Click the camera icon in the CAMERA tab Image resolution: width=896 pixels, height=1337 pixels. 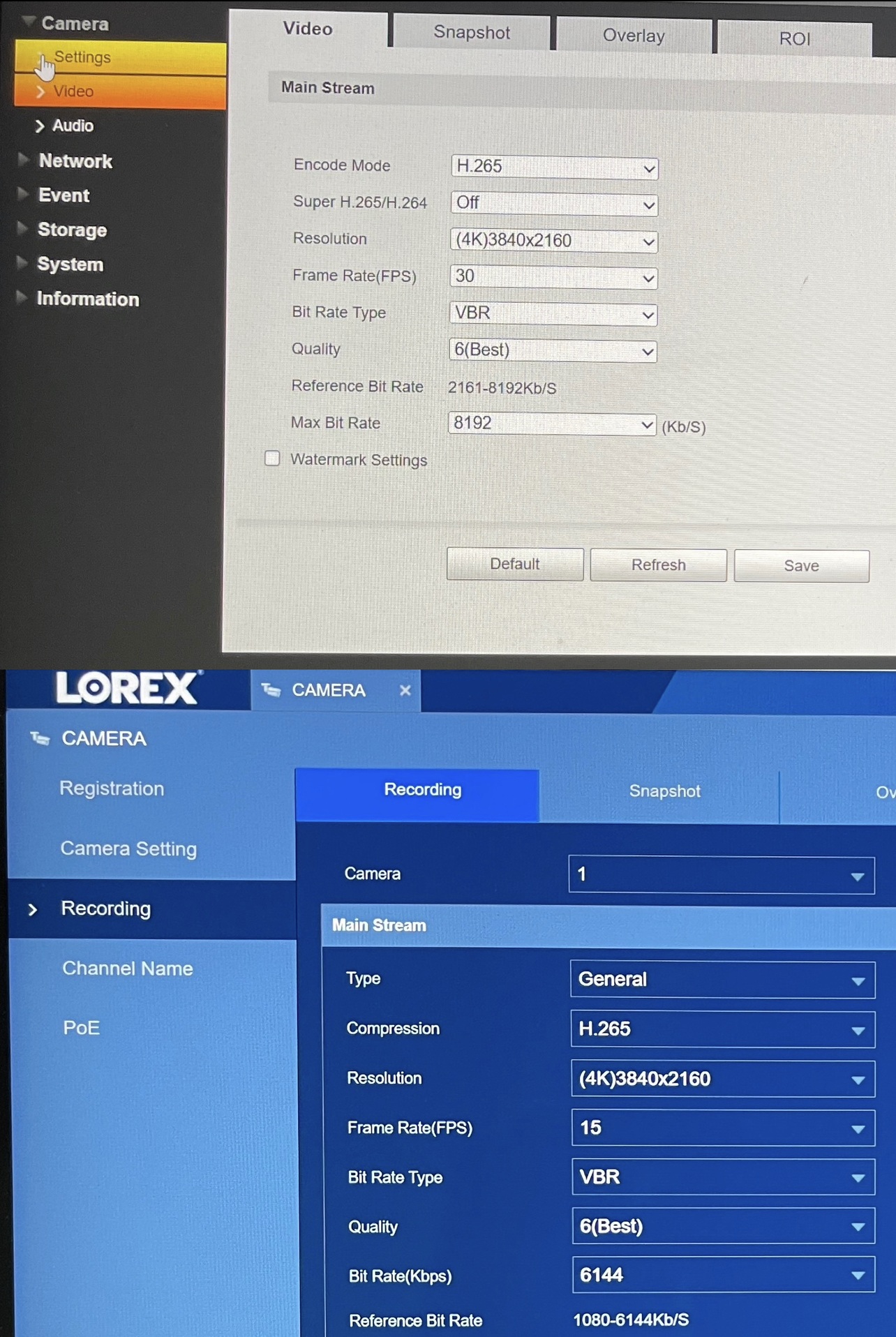[x=271, y=690]
